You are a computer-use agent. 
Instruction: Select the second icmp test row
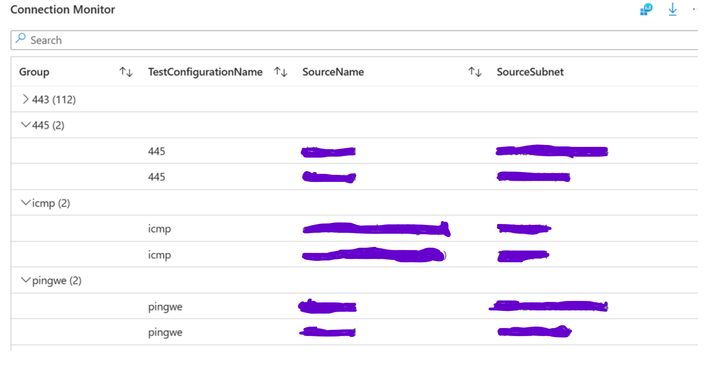[354, 255]
